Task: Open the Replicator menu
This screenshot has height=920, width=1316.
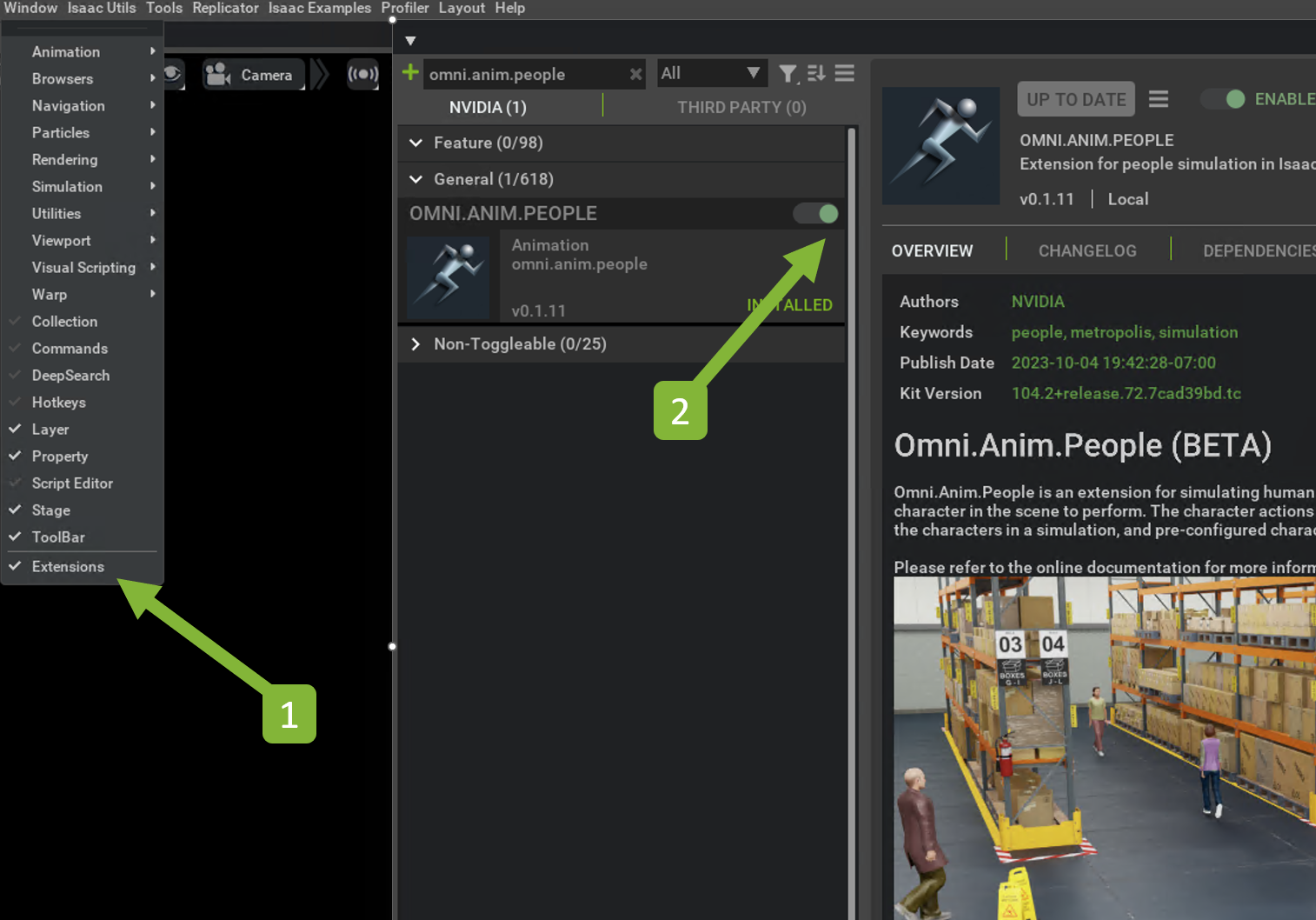Action: point(225,8)
